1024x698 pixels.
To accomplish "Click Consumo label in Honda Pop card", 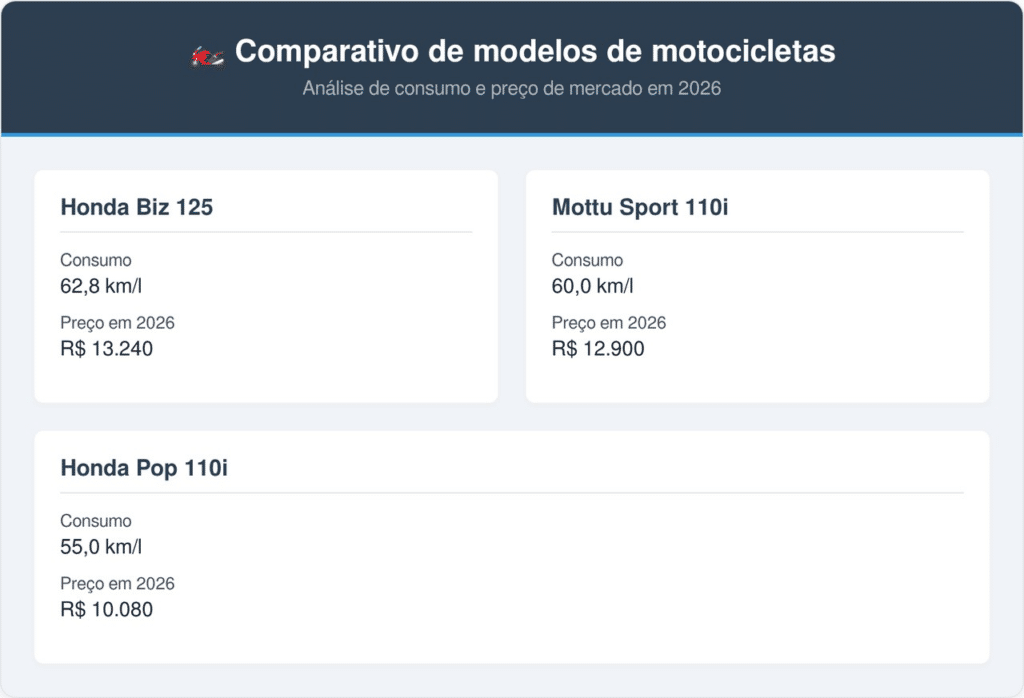I will point(96,520).
